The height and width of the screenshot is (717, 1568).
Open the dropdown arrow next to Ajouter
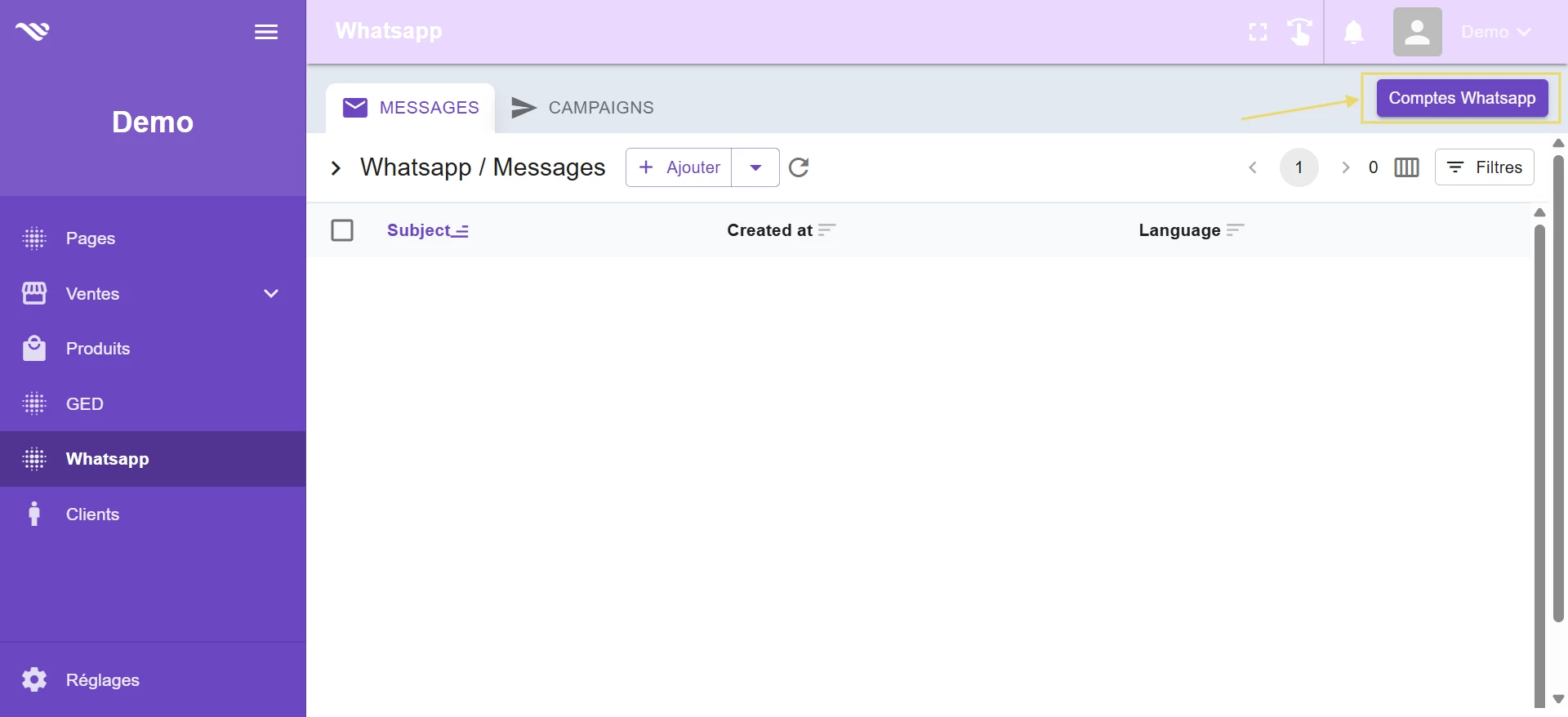click(x=755, y=167)
